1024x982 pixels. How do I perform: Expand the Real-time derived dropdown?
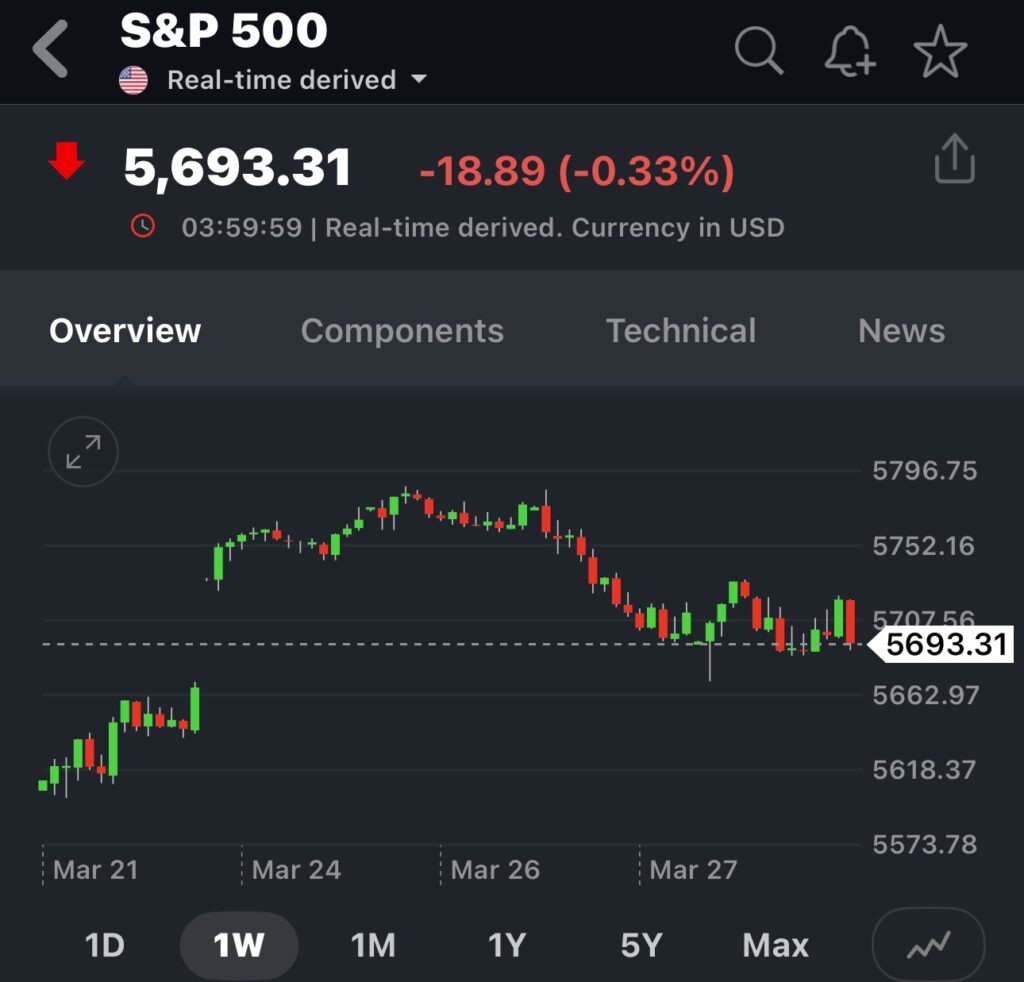[419, 80]
